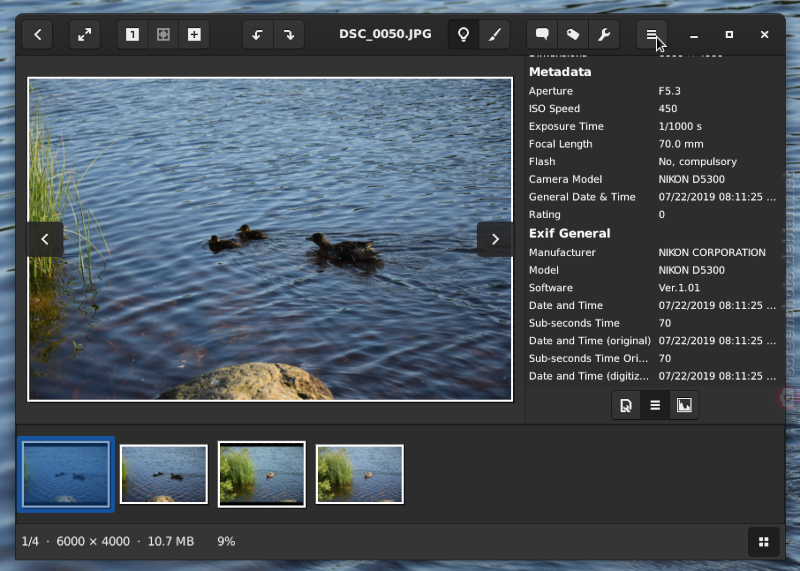Open the tags tool

tap(573, 35)
